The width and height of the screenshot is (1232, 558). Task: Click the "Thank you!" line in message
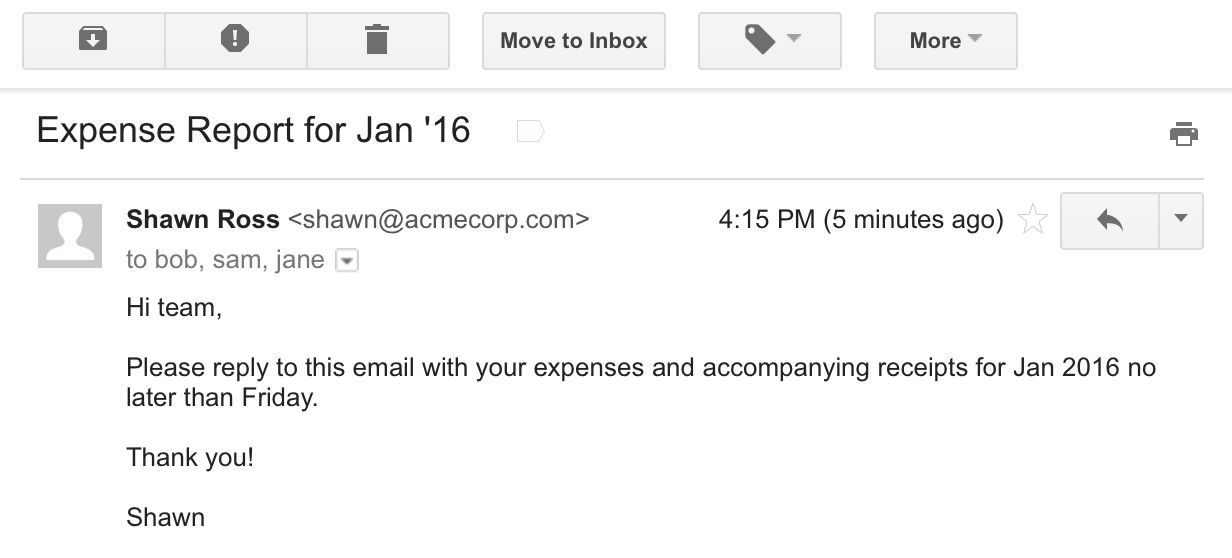(190, 458)
